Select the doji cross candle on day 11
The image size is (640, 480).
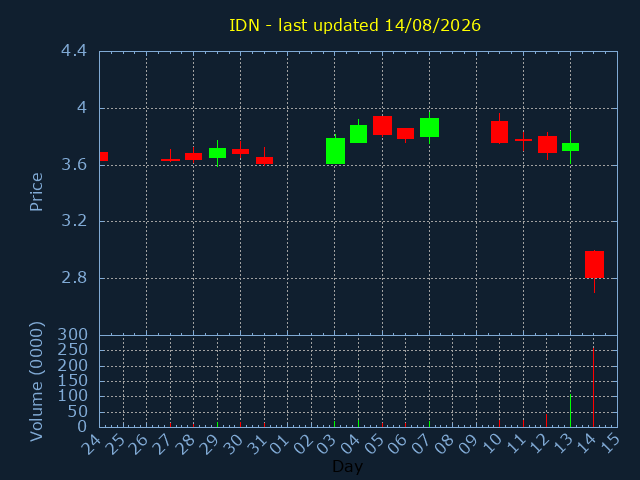(x=523, y=140)
